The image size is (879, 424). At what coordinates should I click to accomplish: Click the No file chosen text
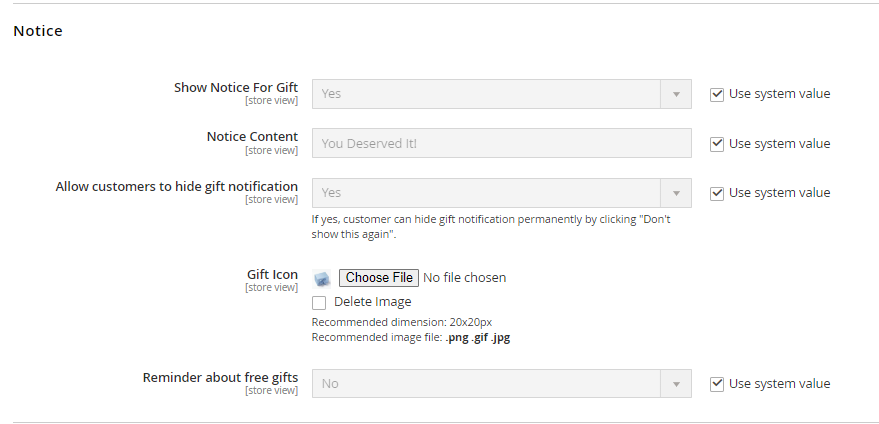(x=465, y=278)
